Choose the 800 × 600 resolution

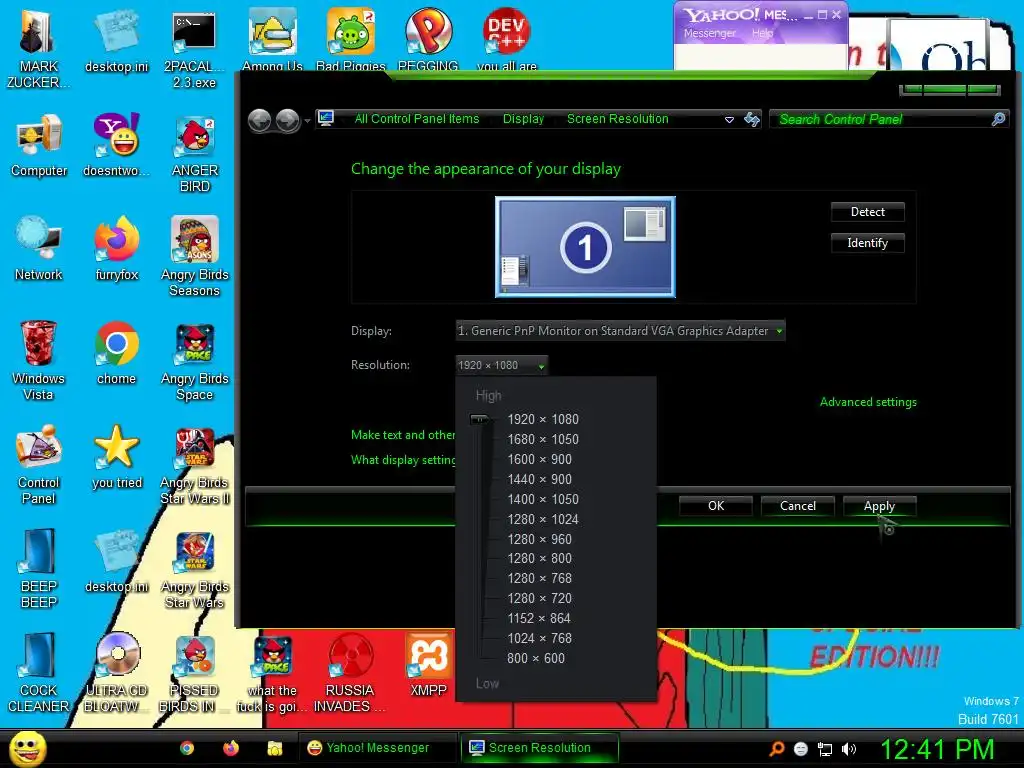click(536, 658)
